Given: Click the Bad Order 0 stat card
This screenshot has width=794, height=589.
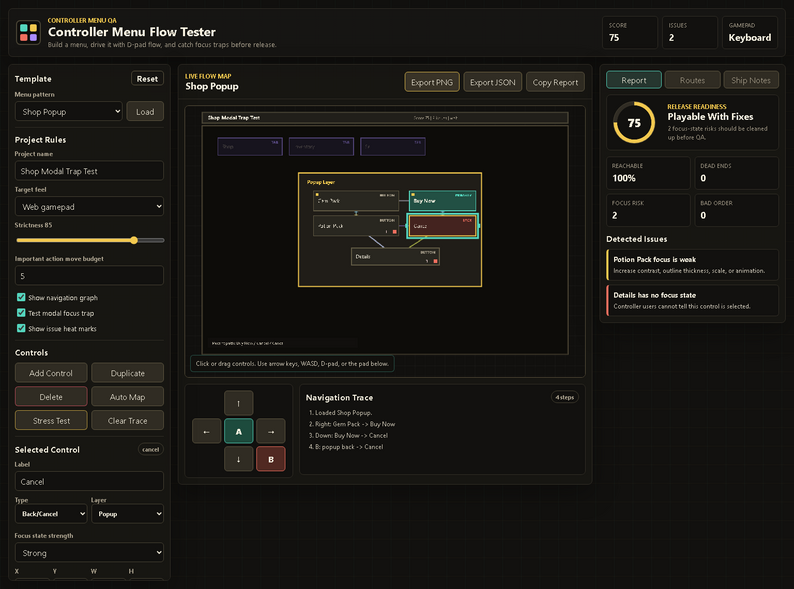Looking at the screenshot, I should coord(736,210).
